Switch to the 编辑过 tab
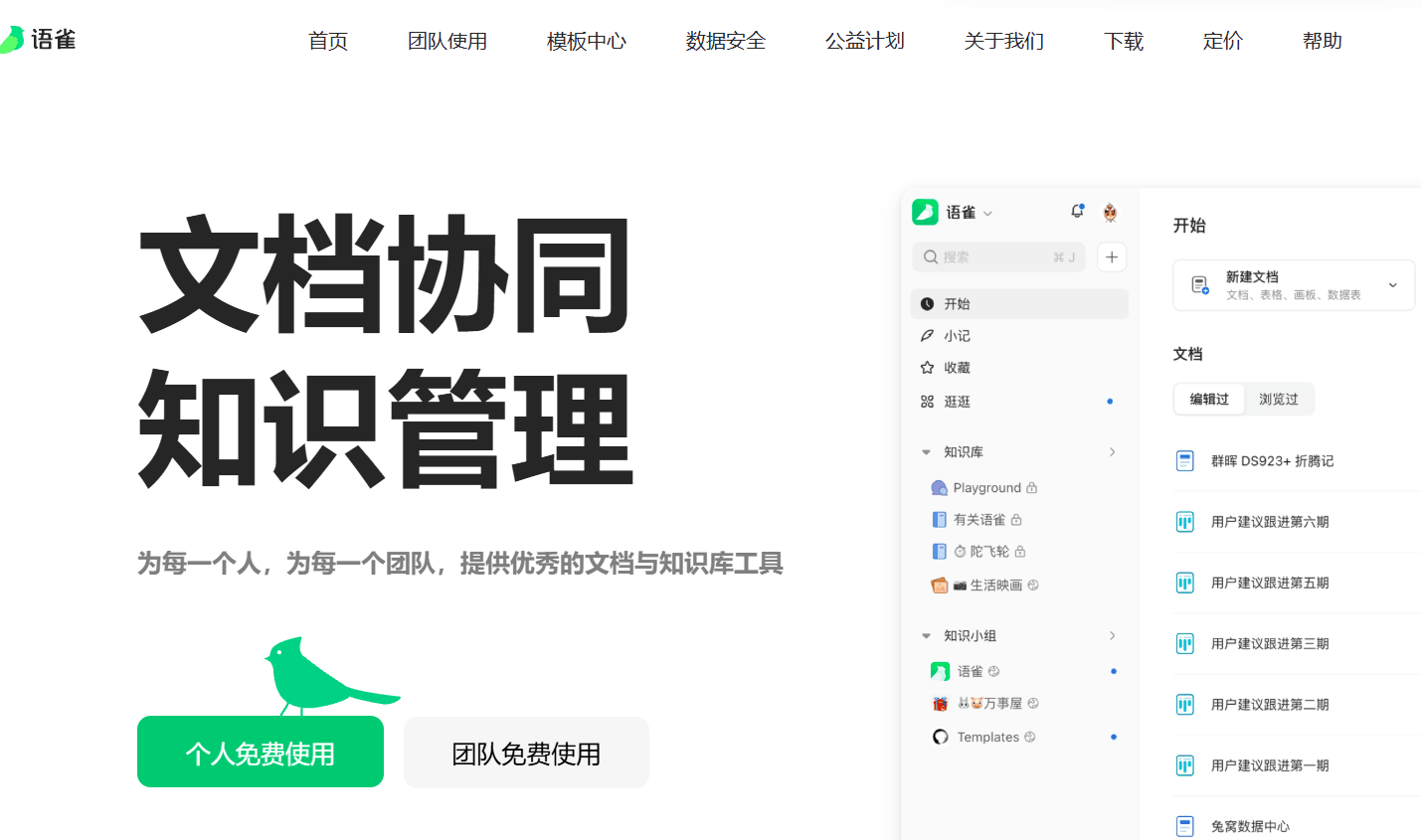1421x840 pixels. point(1209,400)
